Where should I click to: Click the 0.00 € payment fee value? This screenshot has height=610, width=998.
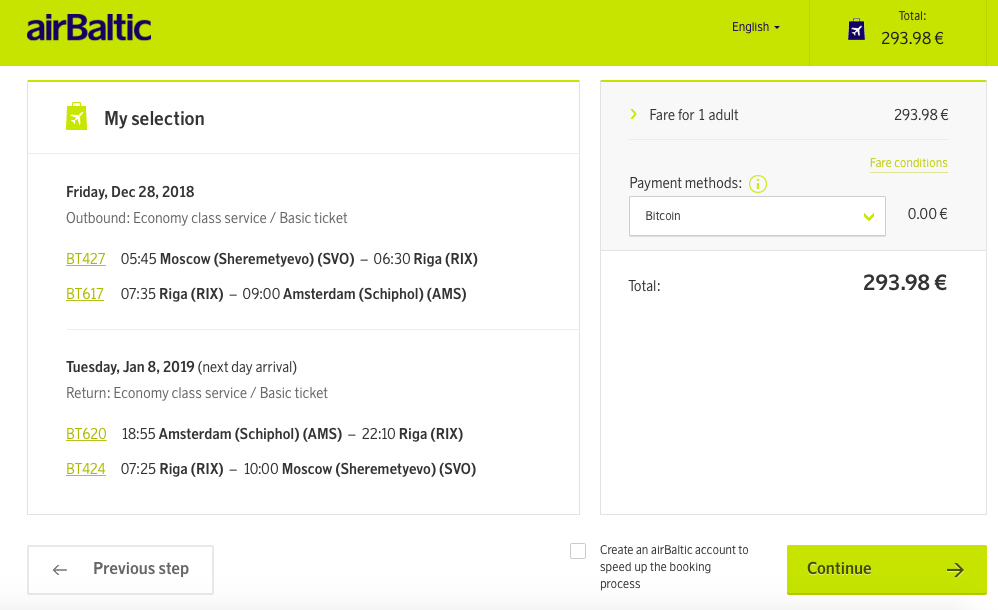pos(927,214)
